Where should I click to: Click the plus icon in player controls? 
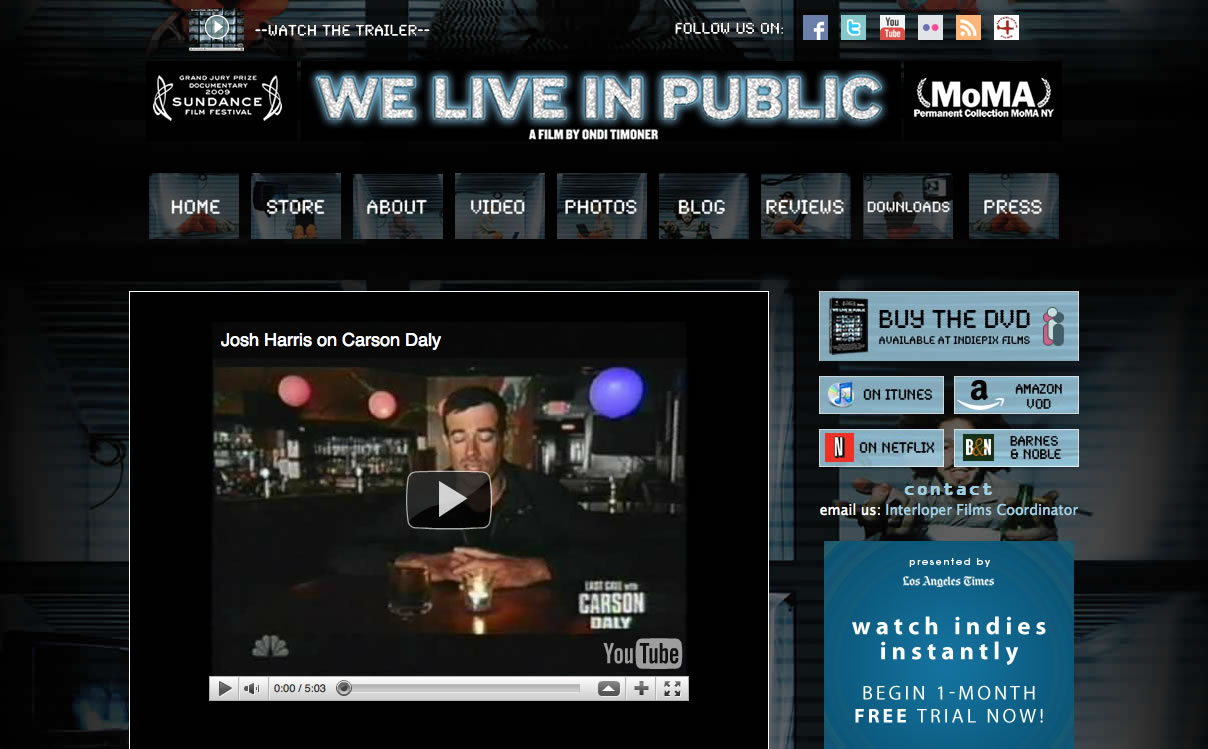point(641,688)
